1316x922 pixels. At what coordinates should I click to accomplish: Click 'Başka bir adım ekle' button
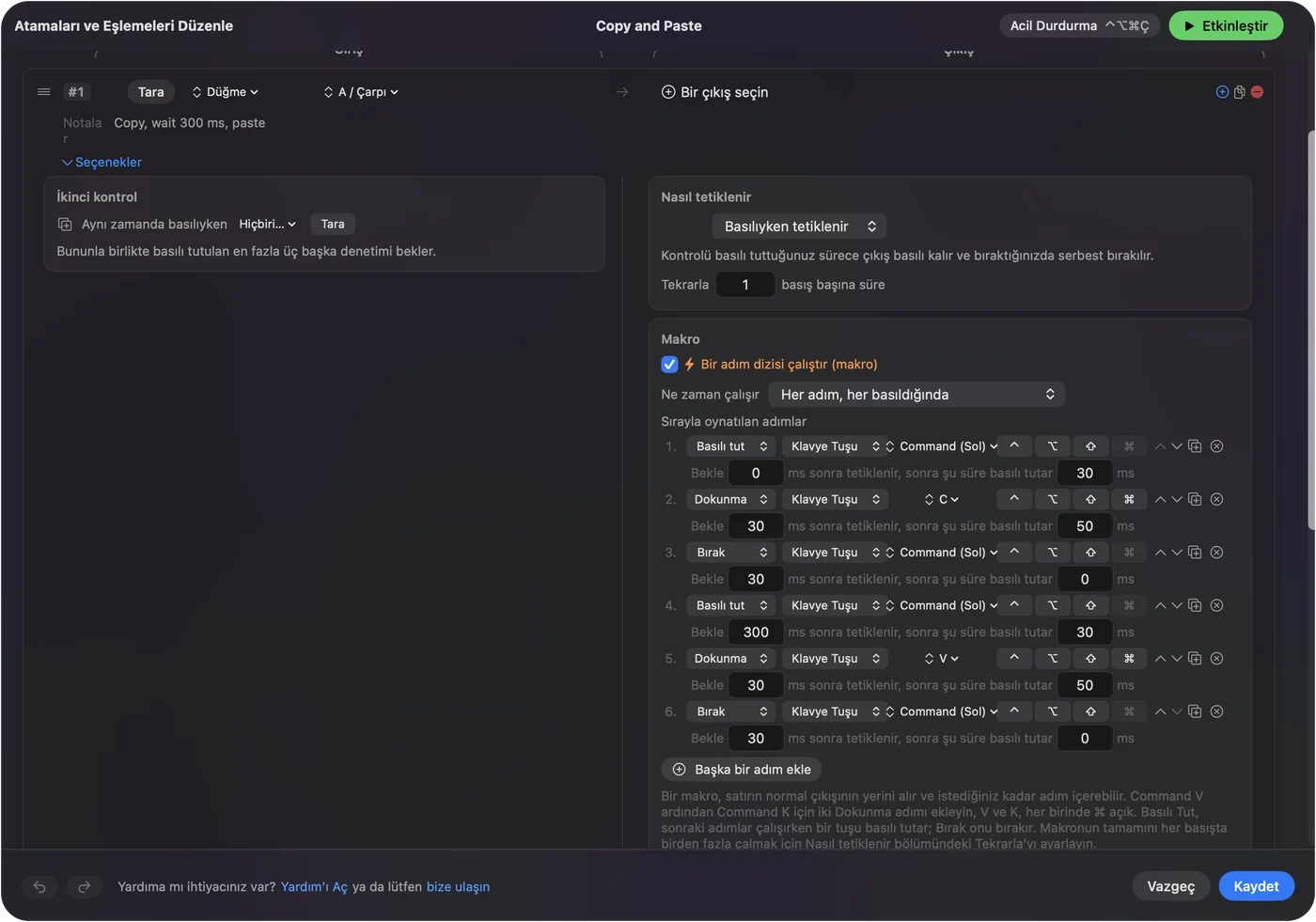742,770
